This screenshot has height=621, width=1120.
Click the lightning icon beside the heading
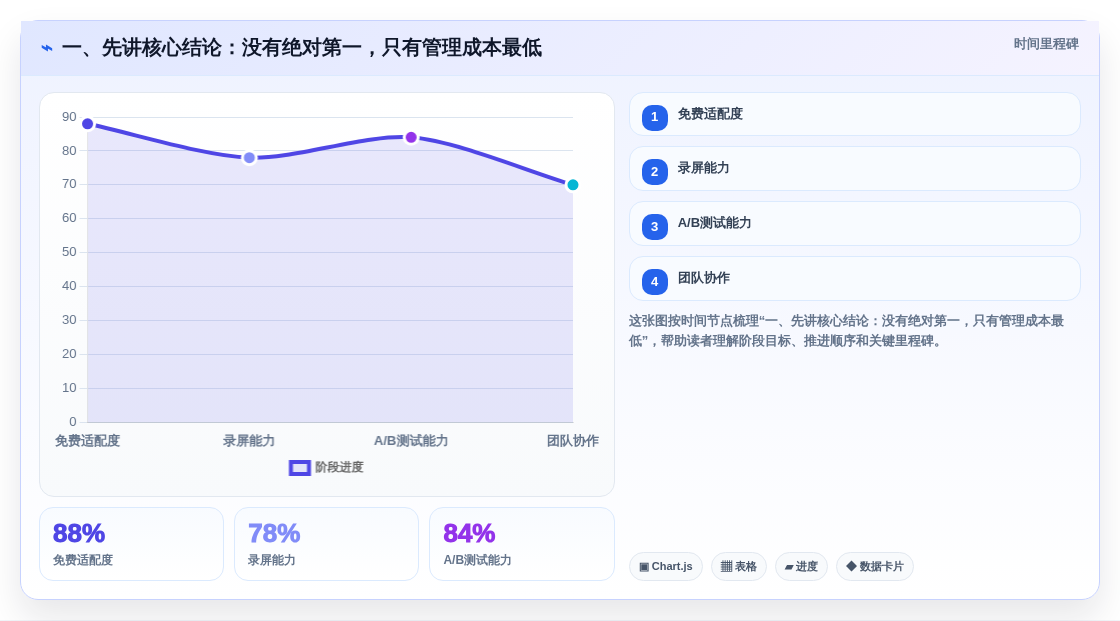click(47, 48)
